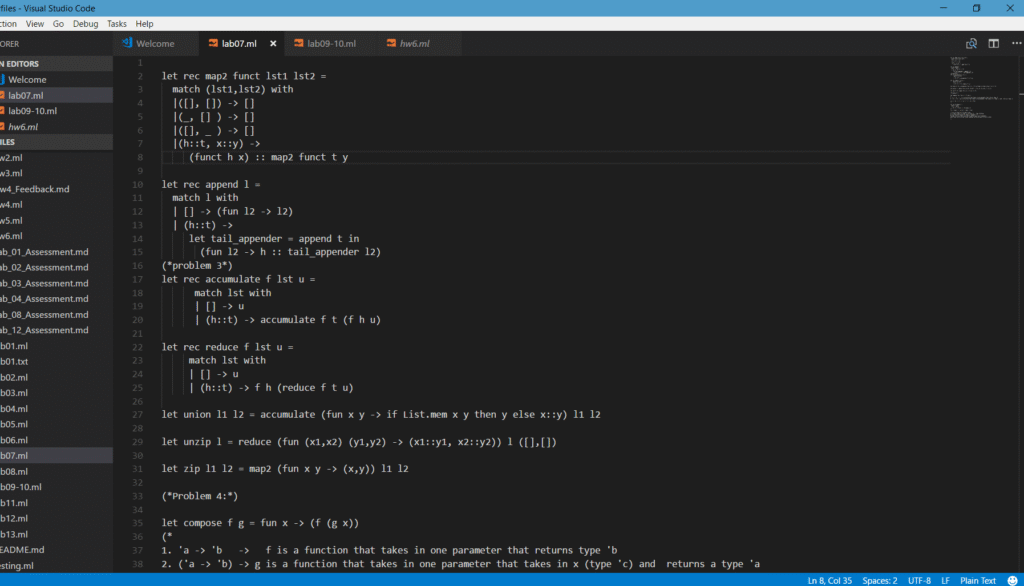Viewport: 1024px width, 586px height.
Task: Click the 'let compose f g' line
Action: tap(261, 523)
